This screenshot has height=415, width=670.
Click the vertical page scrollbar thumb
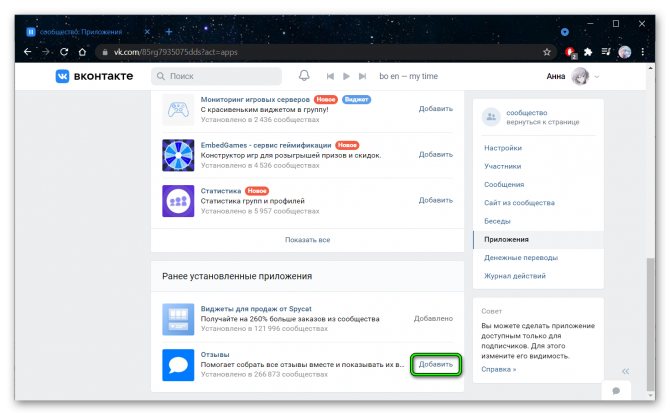click(x=650, y=324)
